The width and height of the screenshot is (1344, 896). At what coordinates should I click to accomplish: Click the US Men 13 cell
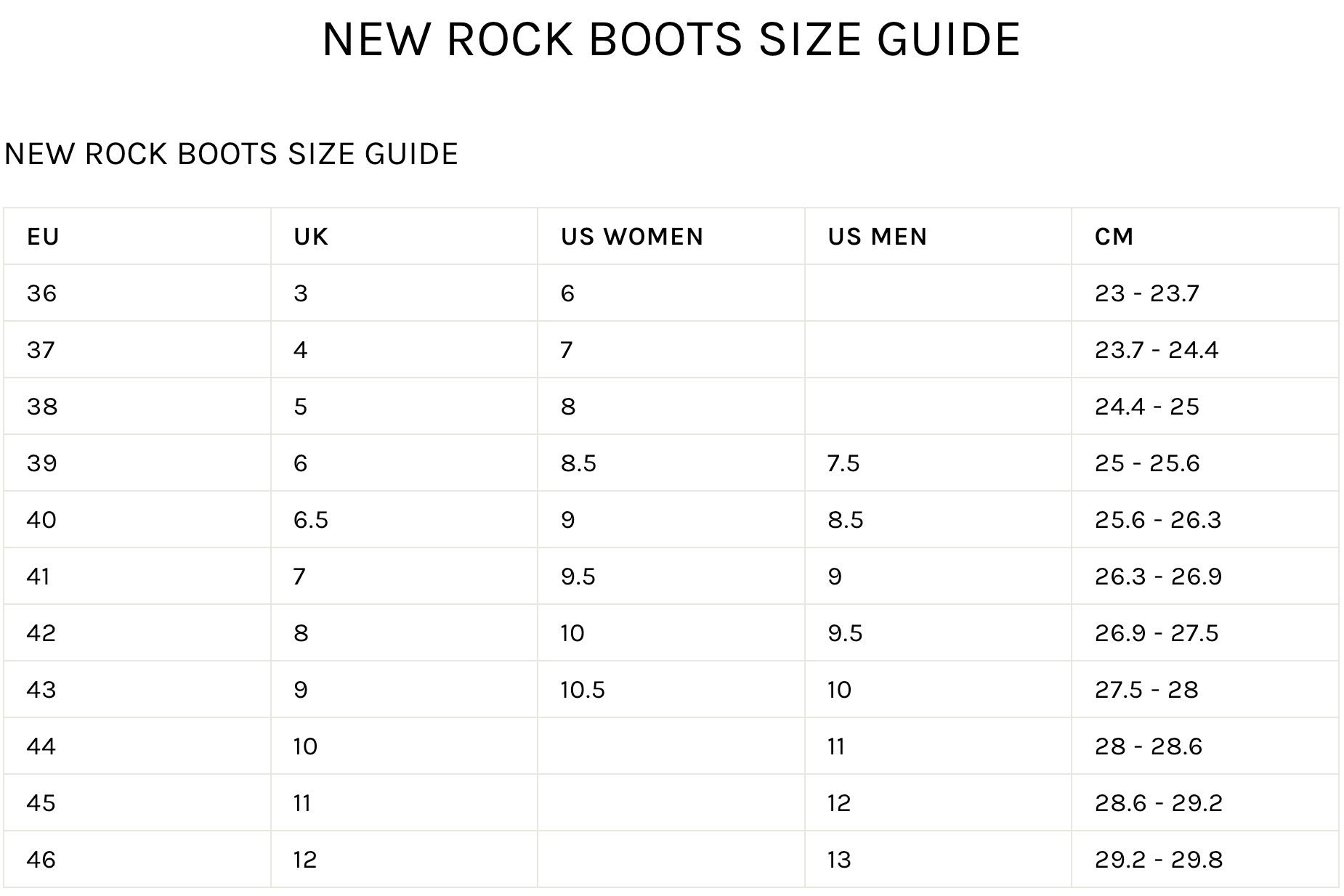(839, 860)
